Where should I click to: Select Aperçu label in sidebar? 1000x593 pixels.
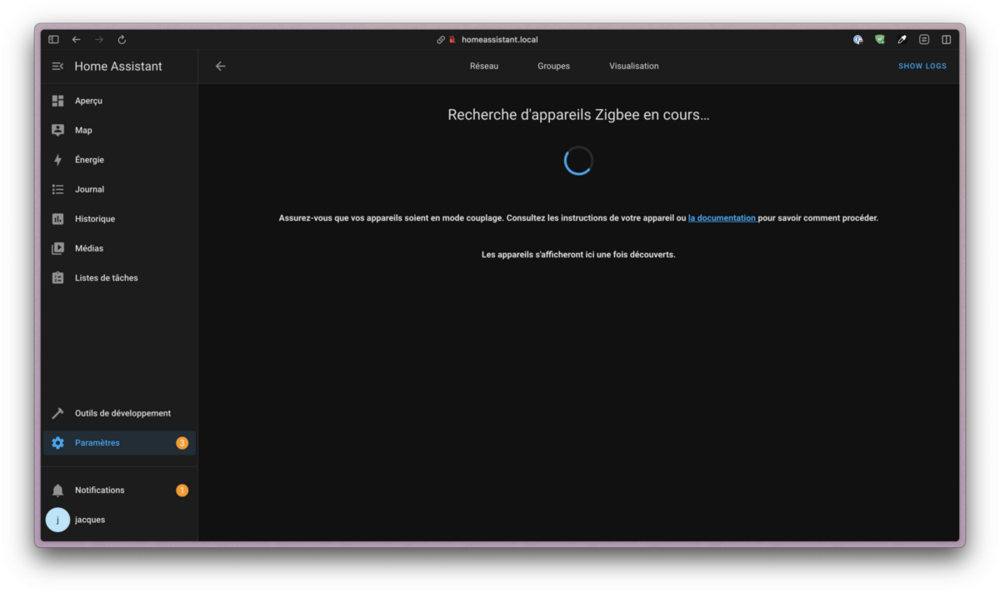click(89, 101)
